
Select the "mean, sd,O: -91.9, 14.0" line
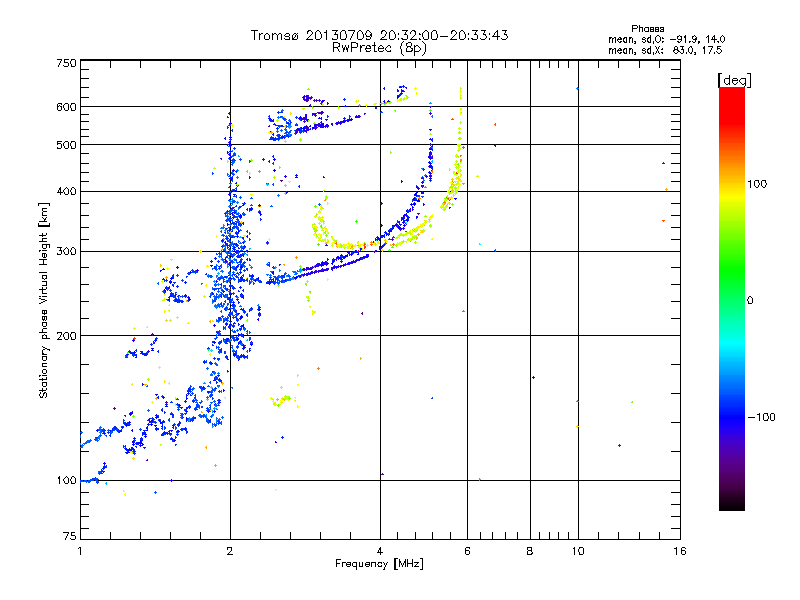(666, 40)
